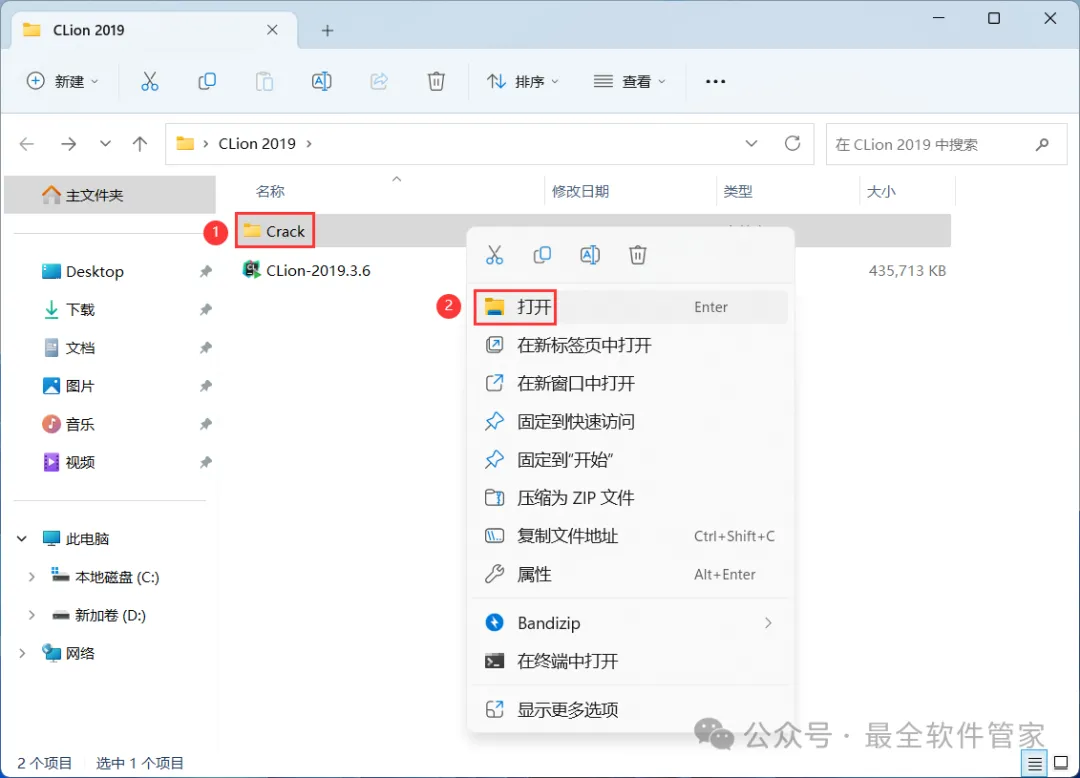
Task: Click Copy icon in context menu
Action: point(542,255)
